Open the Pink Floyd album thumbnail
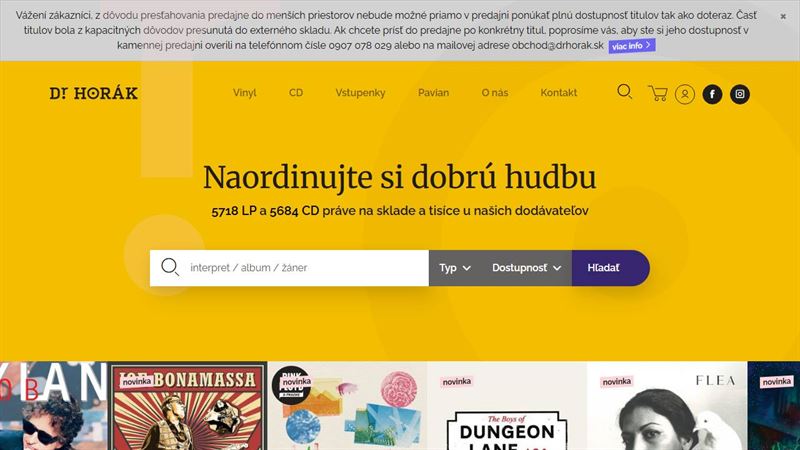 pos(347,406)
